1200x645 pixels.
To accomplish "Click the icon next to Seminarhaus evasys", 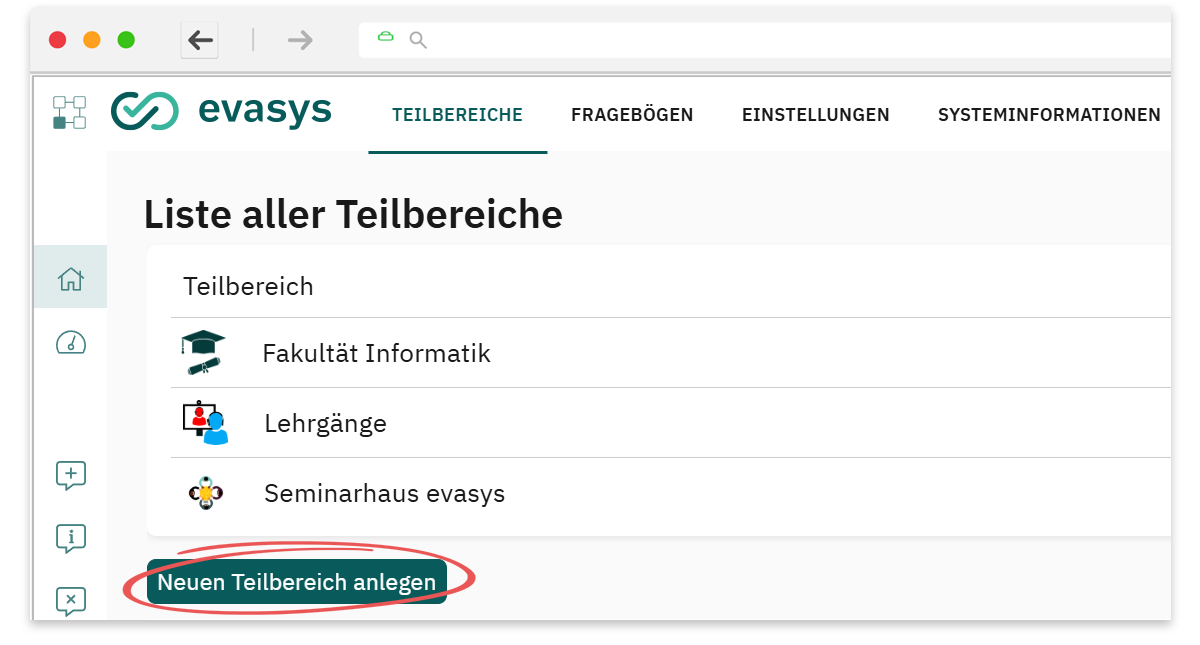I will point(205,492).
